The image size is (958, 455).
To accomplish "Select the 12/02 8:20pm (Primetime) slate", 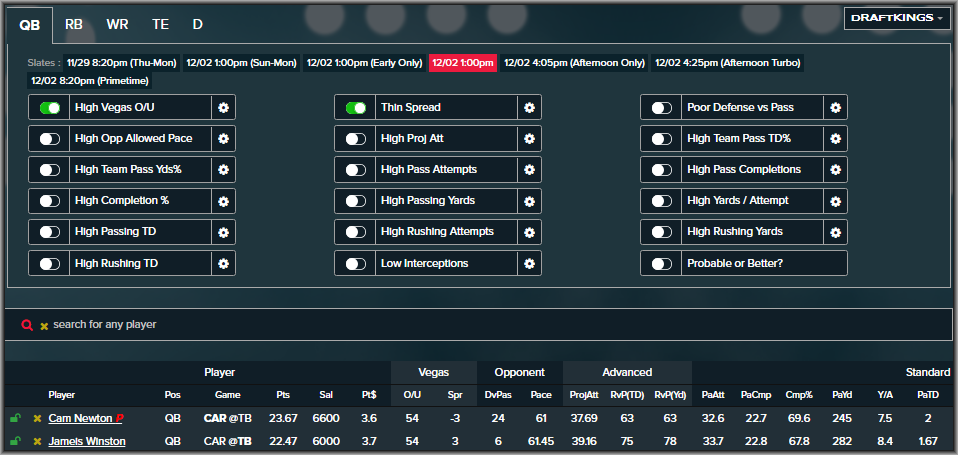I will tap(89, 81).
